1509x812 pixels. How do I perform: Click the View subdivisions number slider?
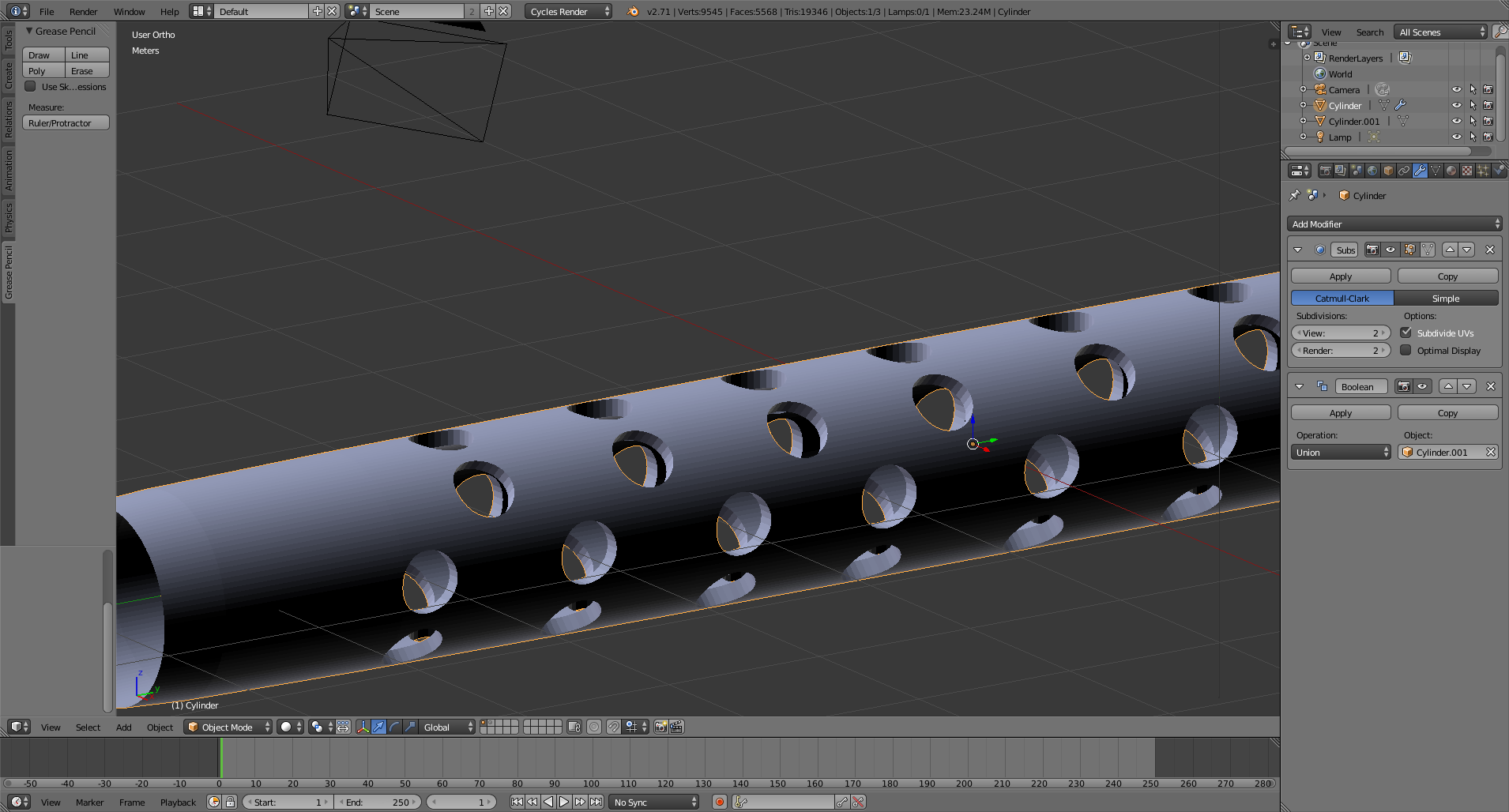(1341, 333)
